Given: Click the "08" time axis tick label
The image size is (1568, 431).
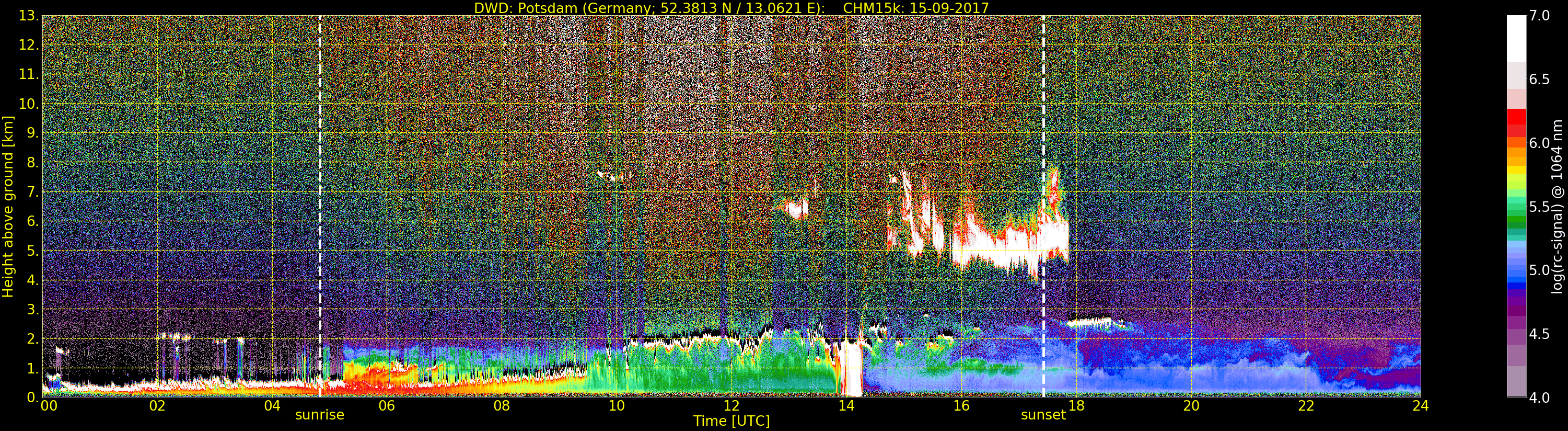Looking at the screenshot, I should pos(502,406).
